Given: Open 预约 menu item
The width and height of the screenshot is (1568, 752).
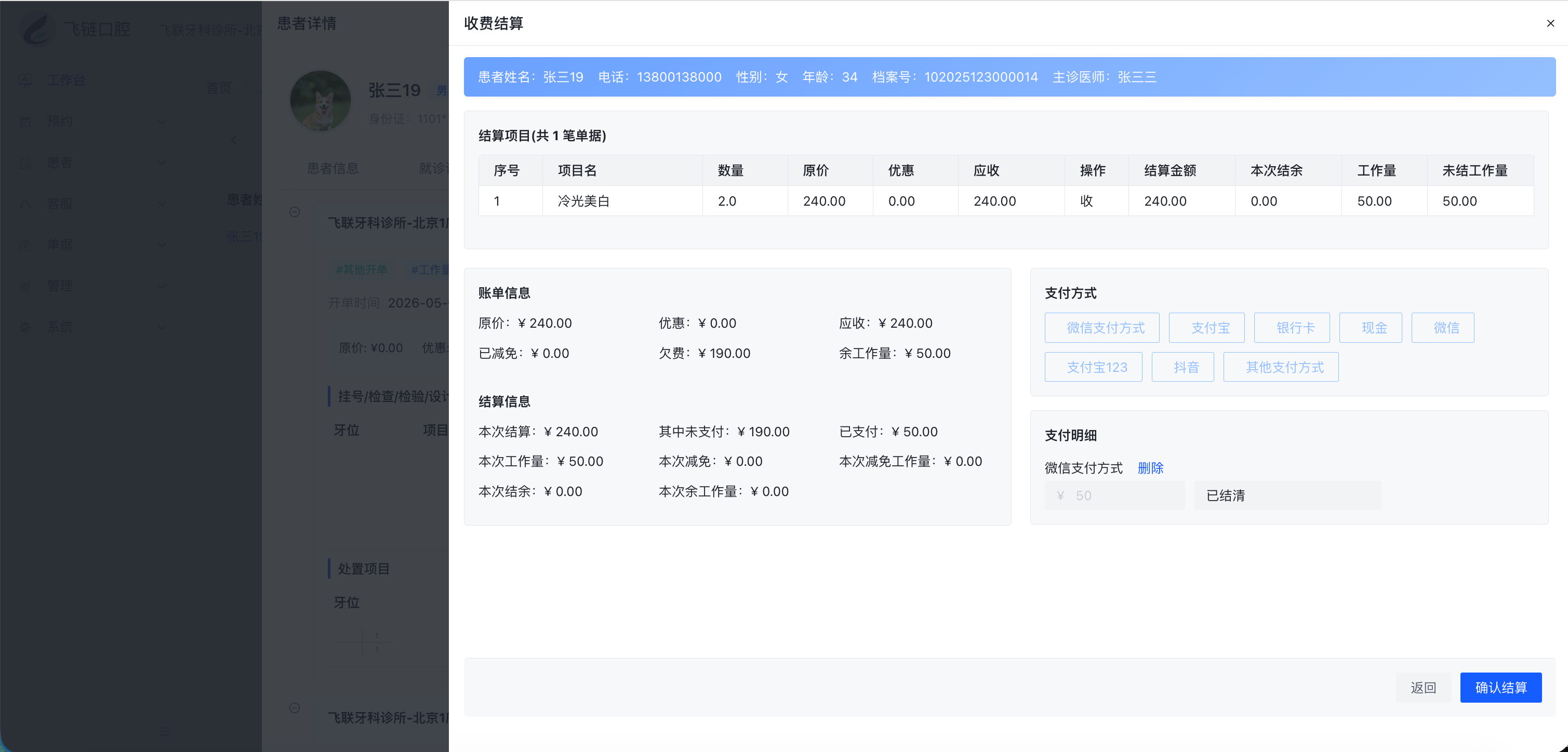Looking at the screenshot, I should (x=60, y=121).
